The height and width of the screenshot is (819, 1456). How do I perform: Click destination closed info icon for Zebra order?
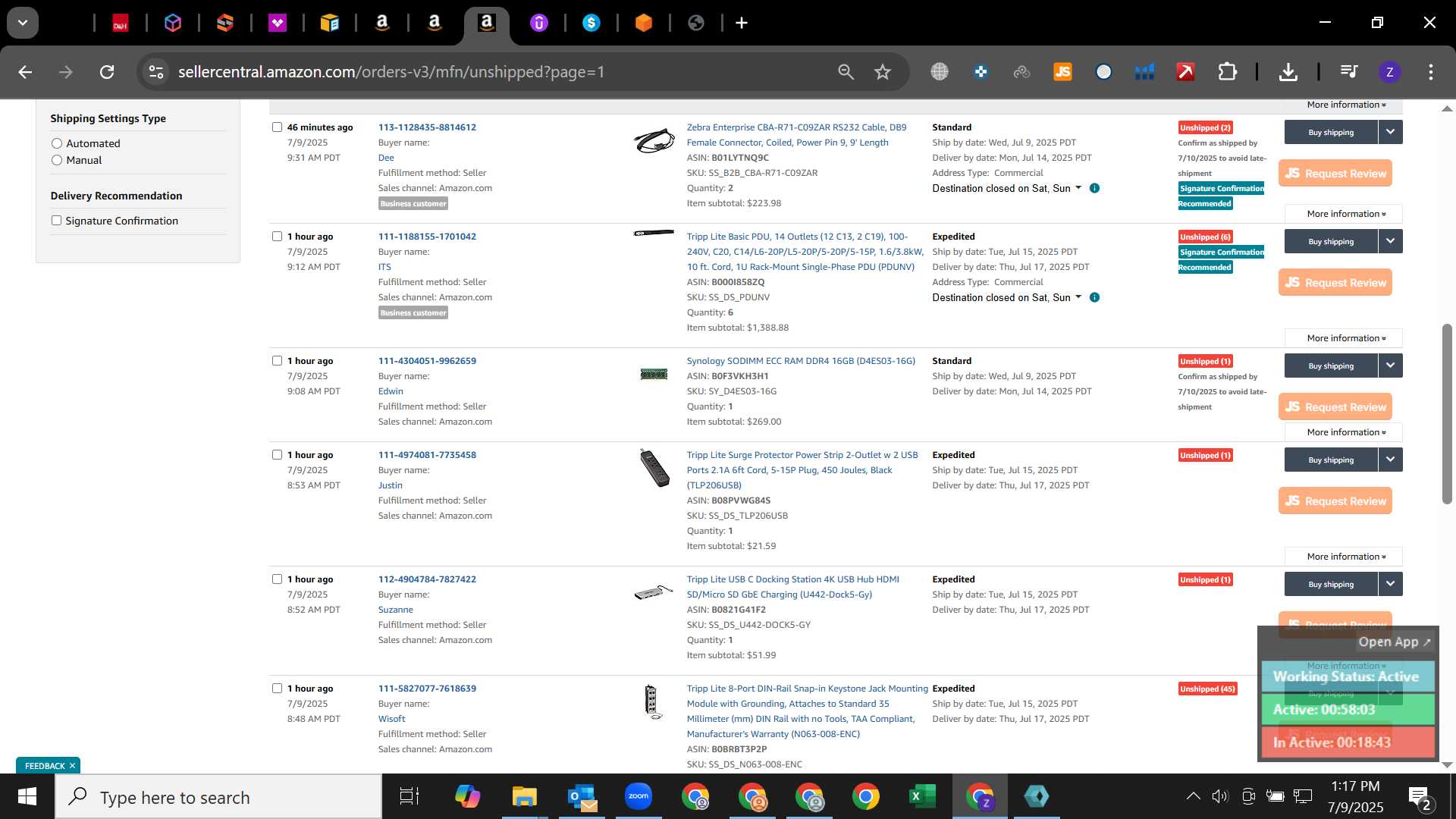[1094, 188]
